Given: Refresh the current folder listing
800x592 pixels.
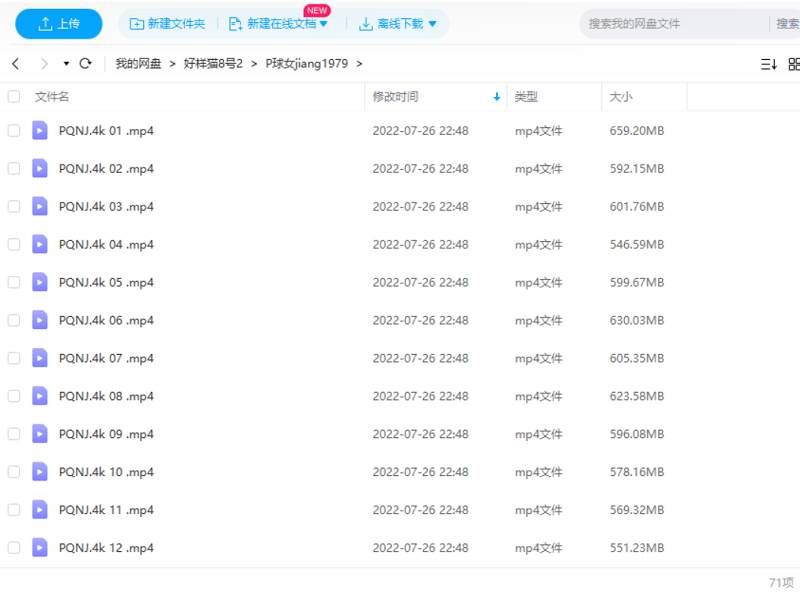Looking at the screenshot, I should tap(85, 64).
